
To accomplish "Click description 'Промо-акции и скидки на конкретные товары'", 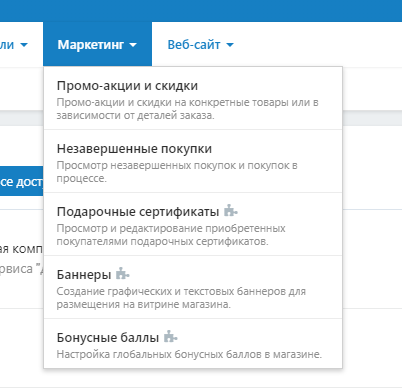I will coord(172,102).
